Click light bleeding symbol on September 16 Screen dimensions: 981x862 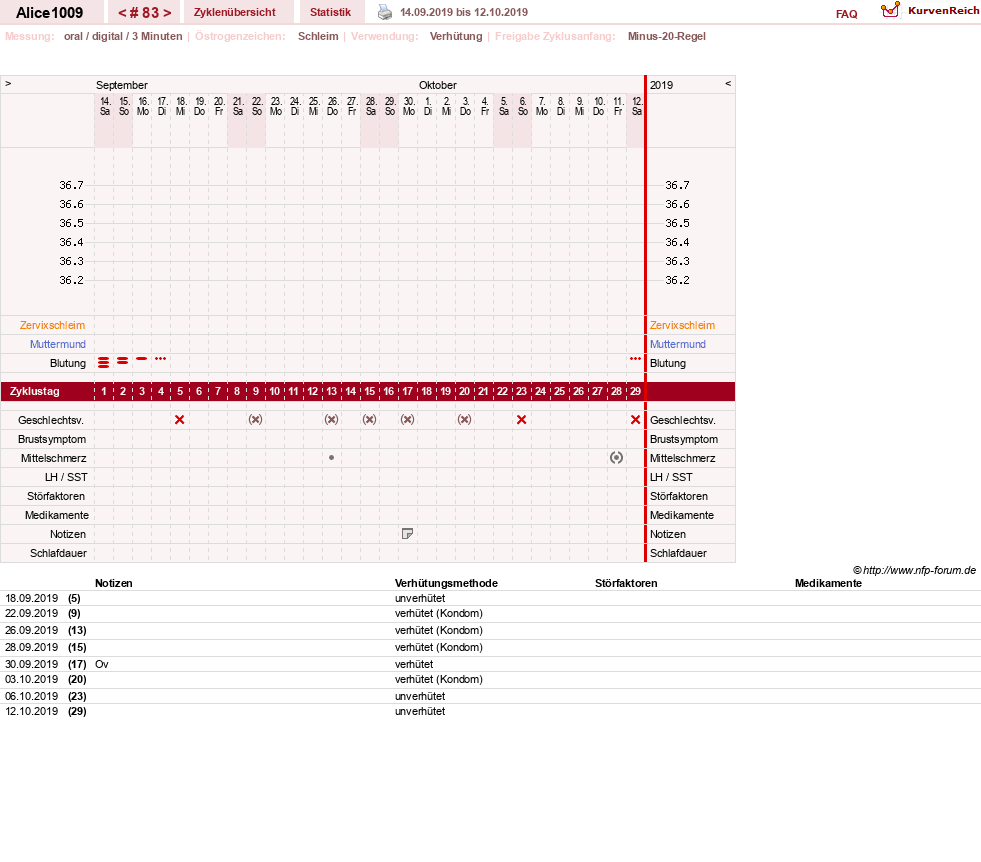click(141, 358)
